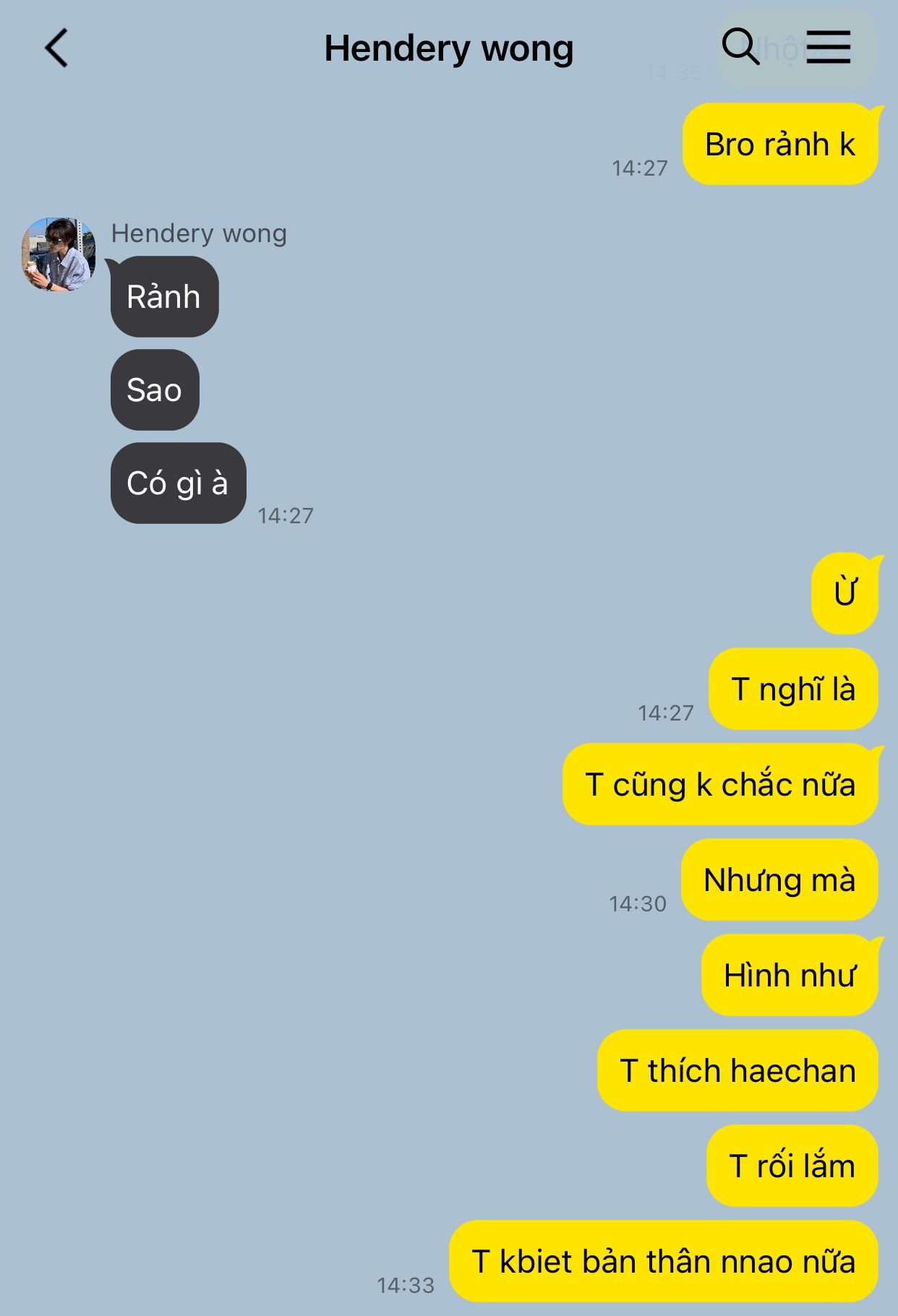Select the 'T cũng k chắc nữa' bubble
Image resolution: width=898 pixels, height=1316 pixels.
coord(720,784)
